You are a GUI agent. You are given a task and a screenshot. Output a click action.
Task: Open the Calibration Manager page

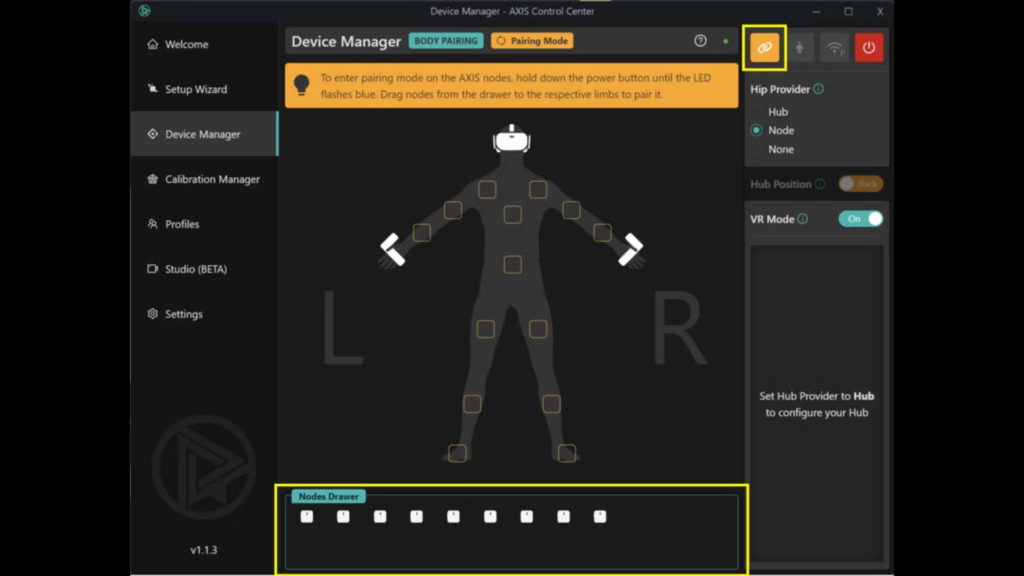(x=211, y=179)
